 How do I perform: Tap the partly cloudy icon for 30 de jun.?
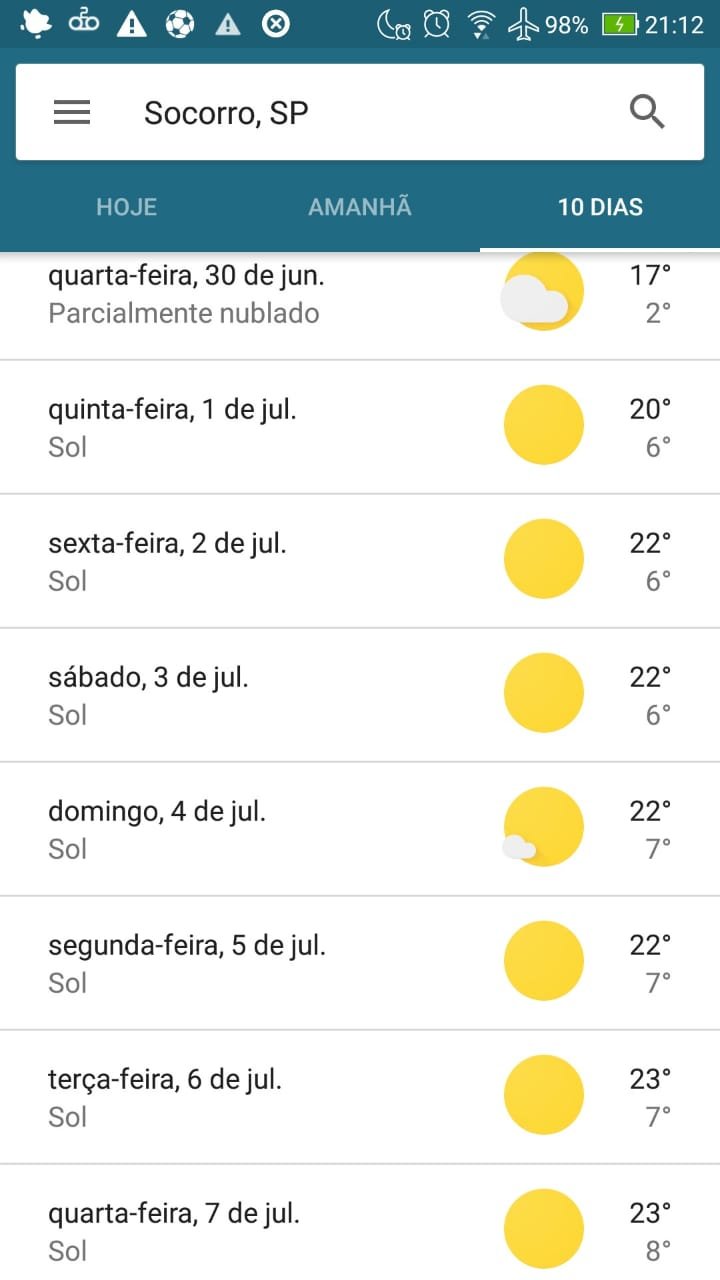pos(542,293)
